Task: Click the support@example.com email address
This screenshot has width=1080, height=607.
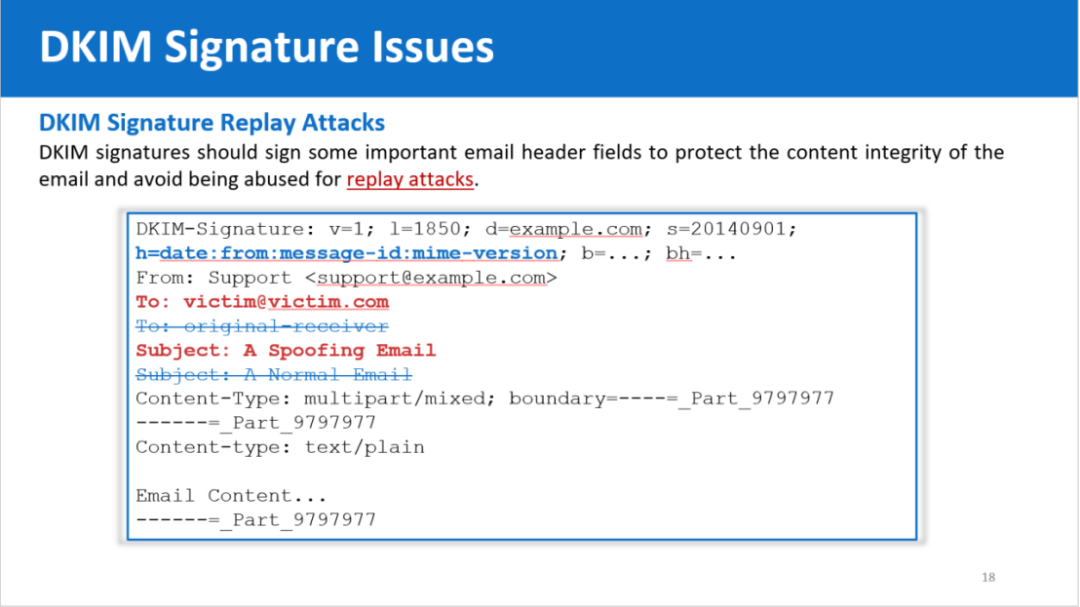Action: coord(431,278)
